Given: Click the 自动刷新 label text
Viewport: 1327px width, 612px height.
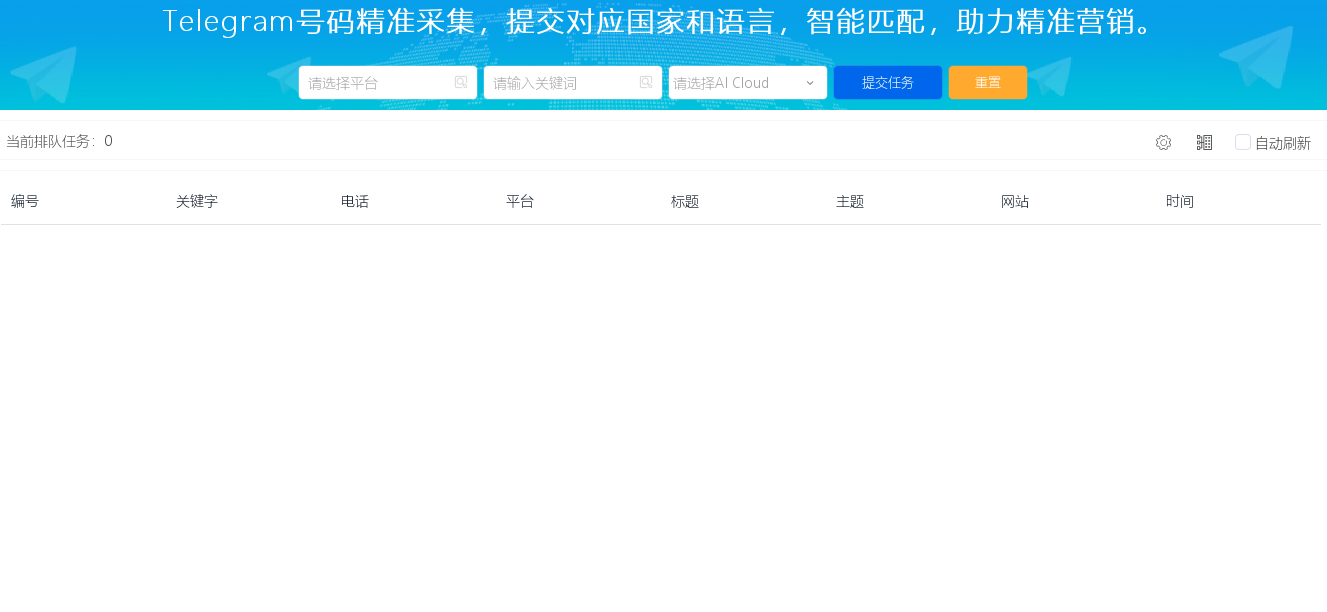Looking at the screenshot, I should 1283,143.
